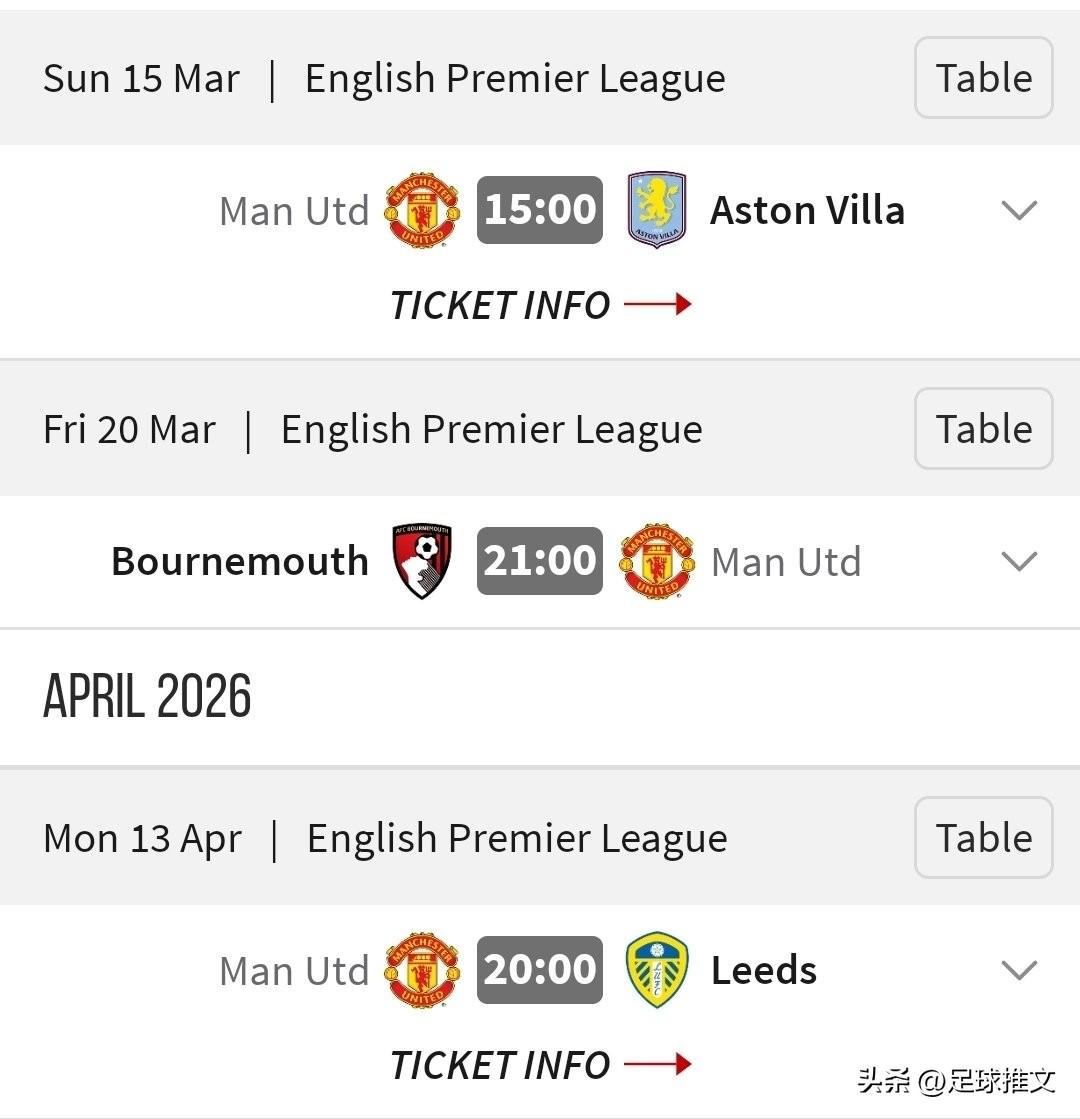The height and width of the screenshot is (1119, 1080).
Task: Click Man Utd crest in Aston Villa fixture
Action: (x=423, y=210)
